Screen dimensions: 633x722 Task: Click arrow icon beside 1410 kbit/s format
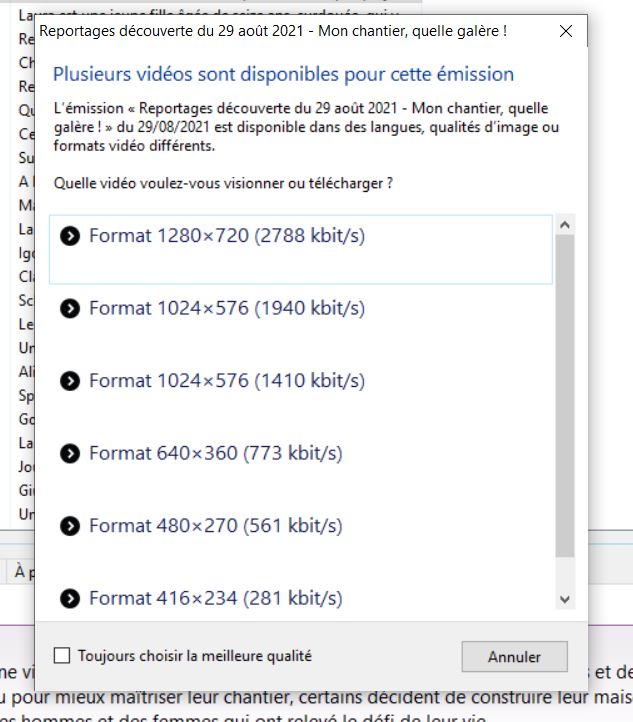70,381
